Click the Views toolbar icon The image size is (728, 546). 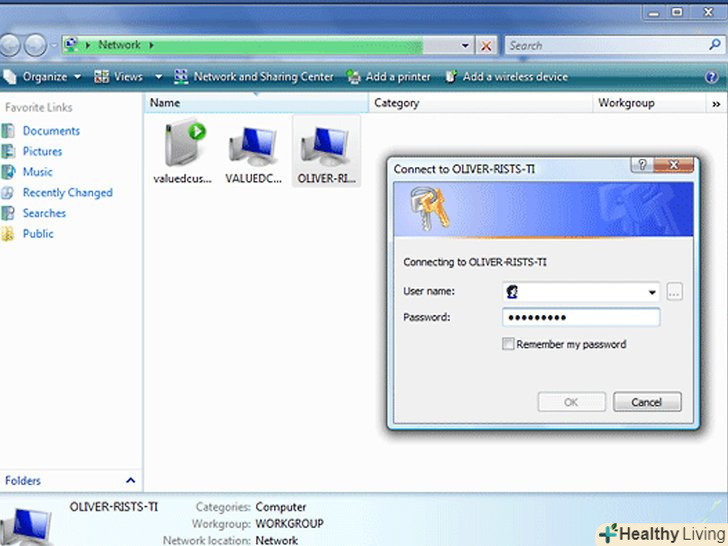tap(101, 77)
